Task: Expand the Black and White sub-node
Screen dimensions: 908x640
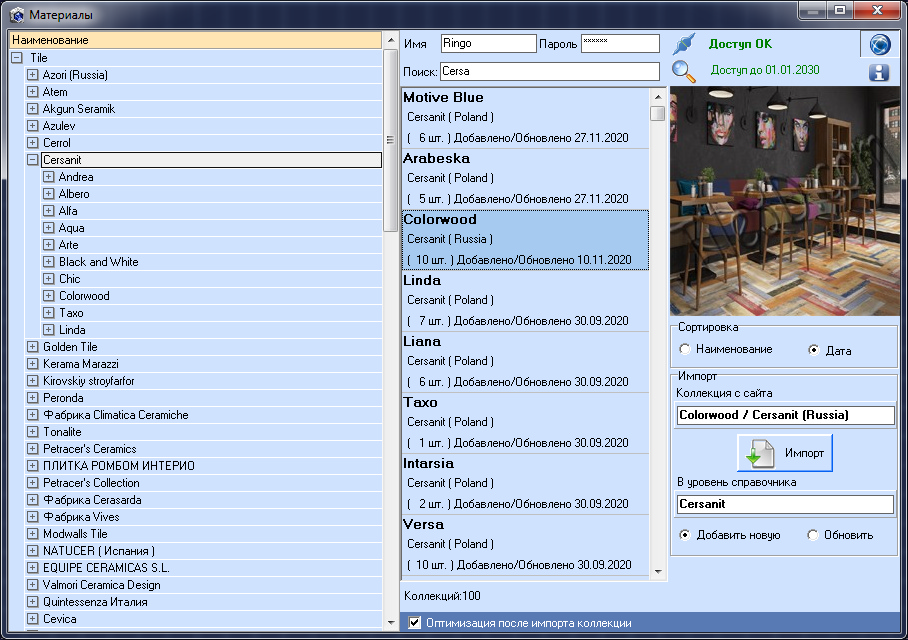Action: pyautogui.click(x=49, y=262)
